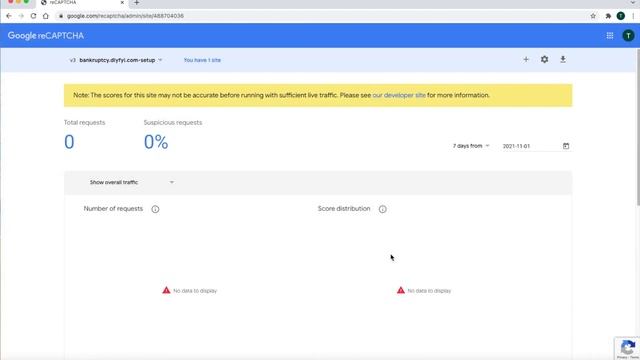640x360 pixels.
Task: Open site settings gear icon
Action: click(x=544, y=60)
